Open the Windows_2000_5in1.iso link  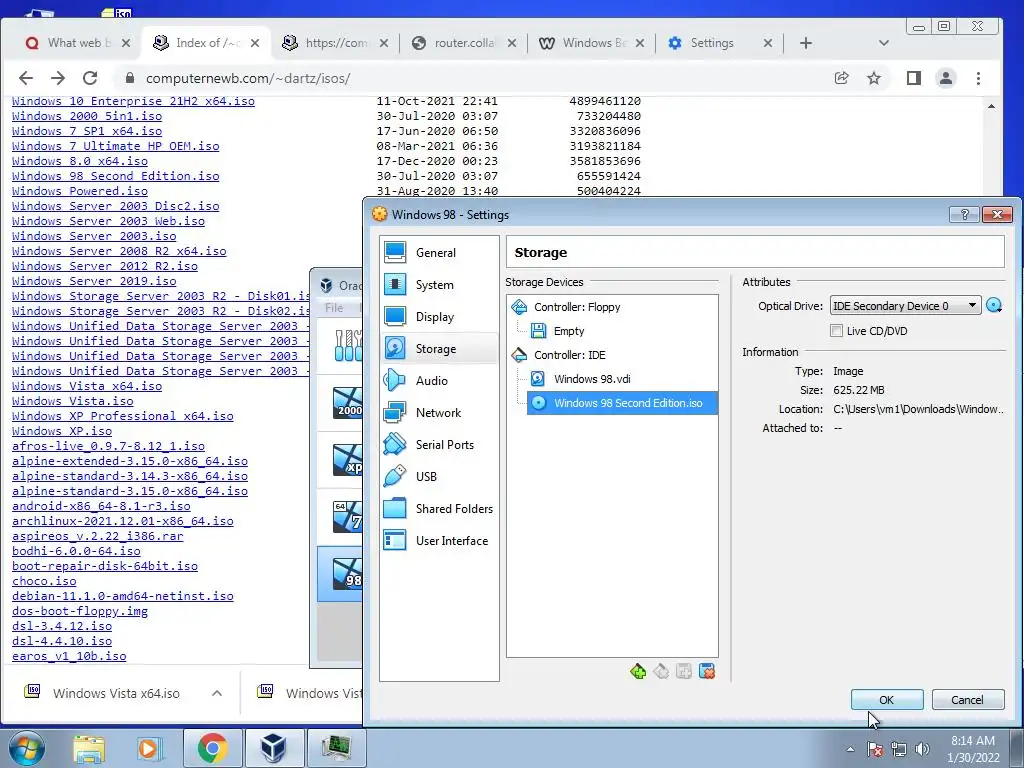coord(87,116)
